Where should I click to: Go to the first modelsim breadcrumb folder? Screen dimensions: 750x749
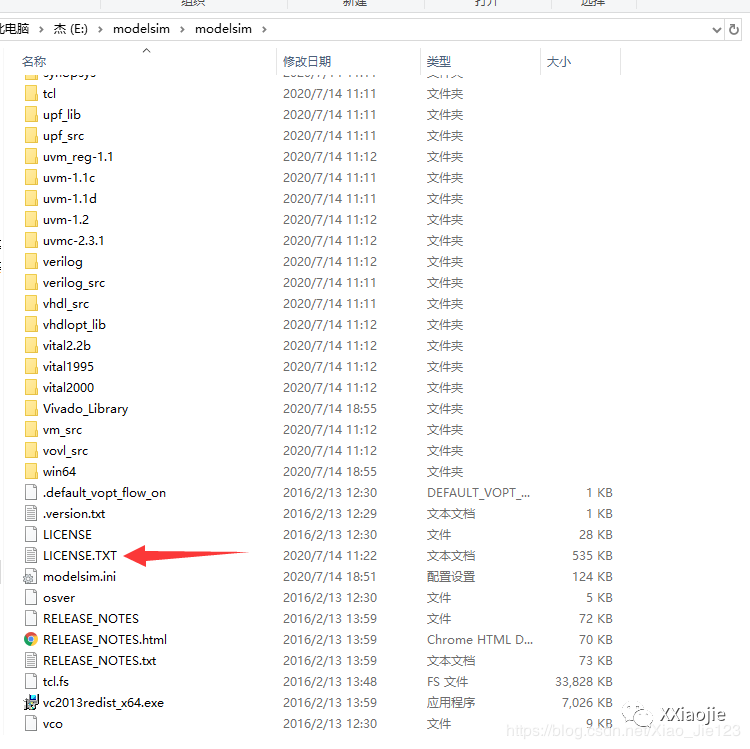(141, 29)
